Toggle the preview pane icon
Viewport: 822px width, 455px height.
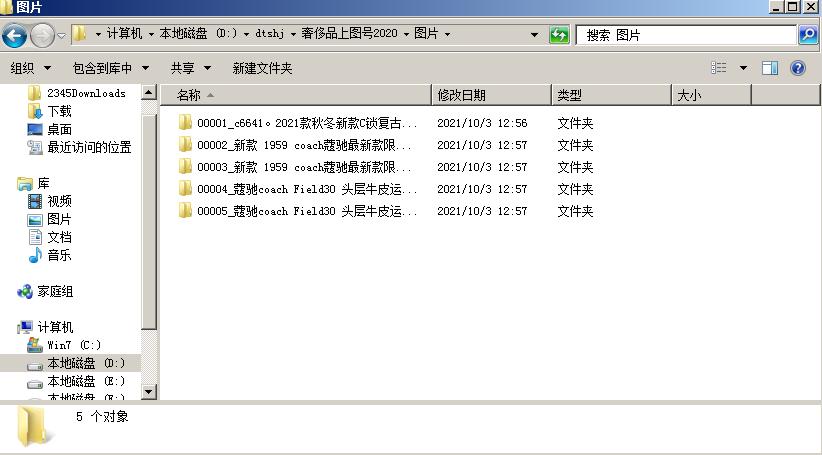click(x=770, y=68)
